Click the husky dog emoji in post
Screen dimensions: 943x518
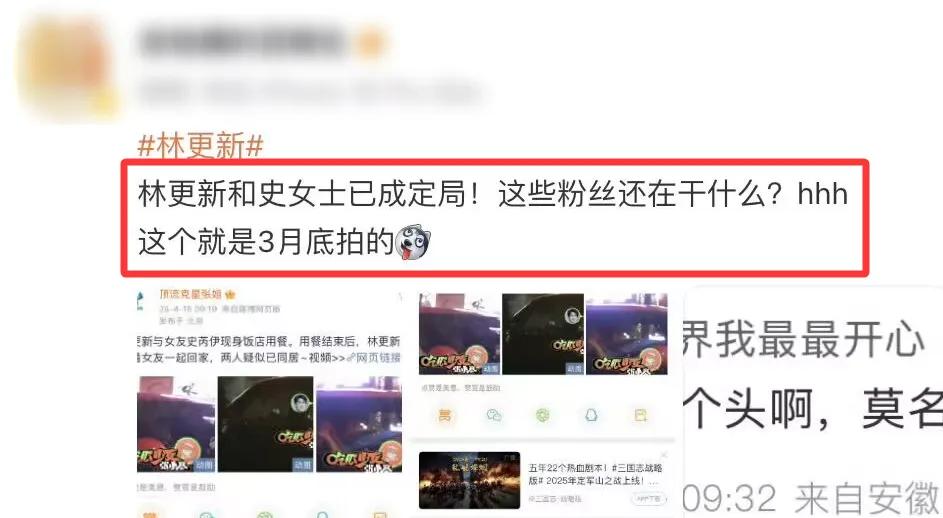pos(412,242)
